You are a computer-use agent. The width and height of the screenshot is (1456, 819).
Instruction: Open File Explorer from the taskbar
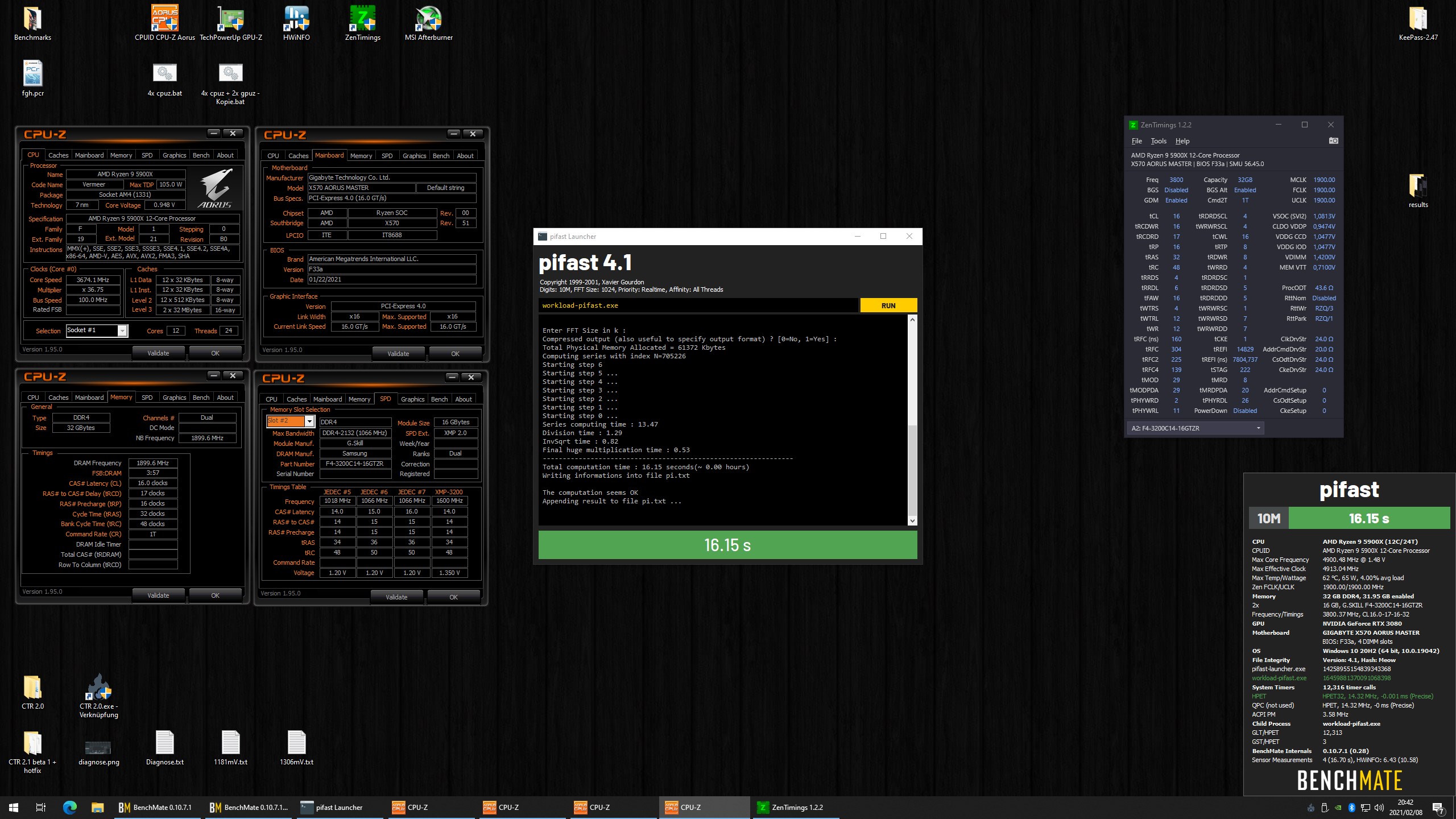click(97, 807)
